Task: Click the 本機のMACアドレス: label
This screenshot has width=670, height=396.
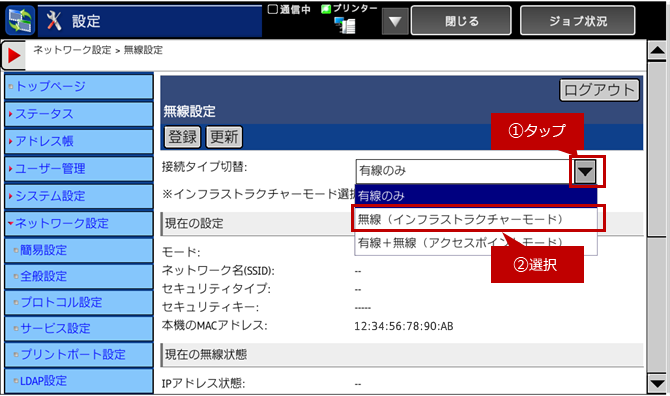Action: pos(215,326)
